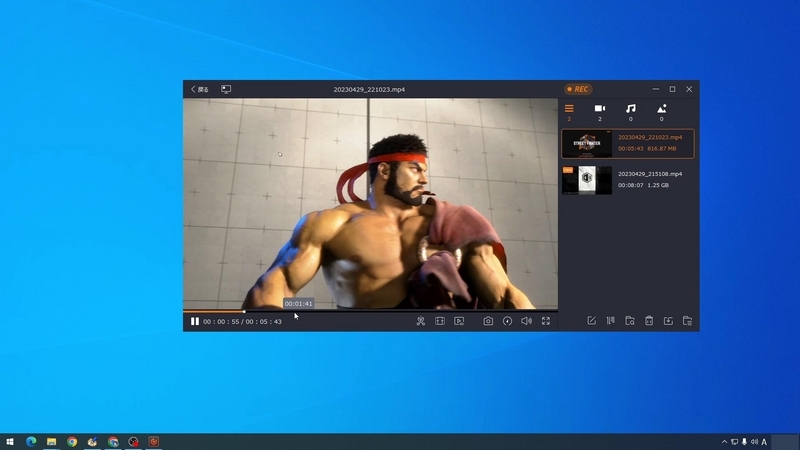Minimize the recorder window
This screenshot has height=450, width=800.
(656, 89)
